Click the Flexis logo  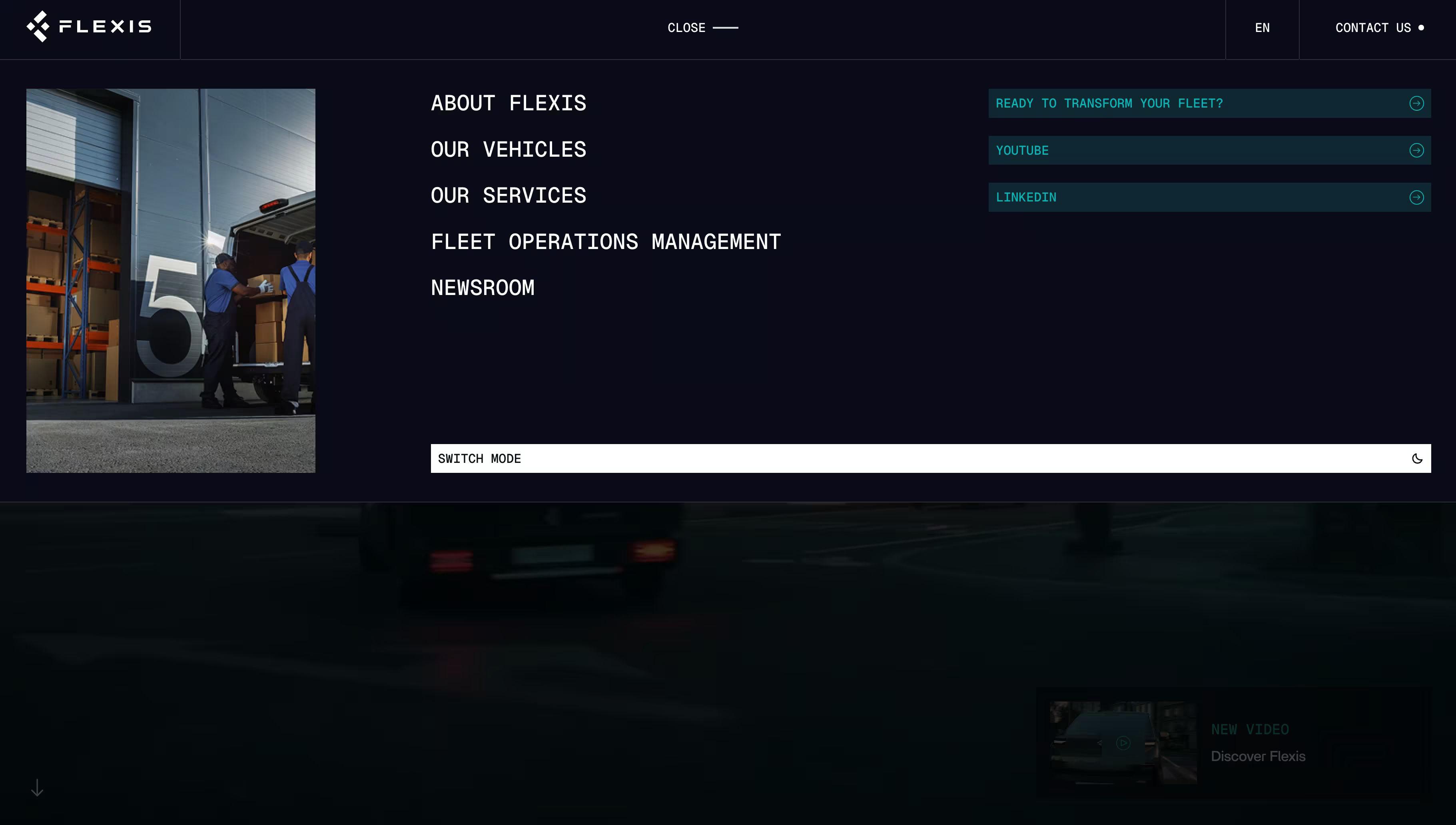tap(89, 27)
